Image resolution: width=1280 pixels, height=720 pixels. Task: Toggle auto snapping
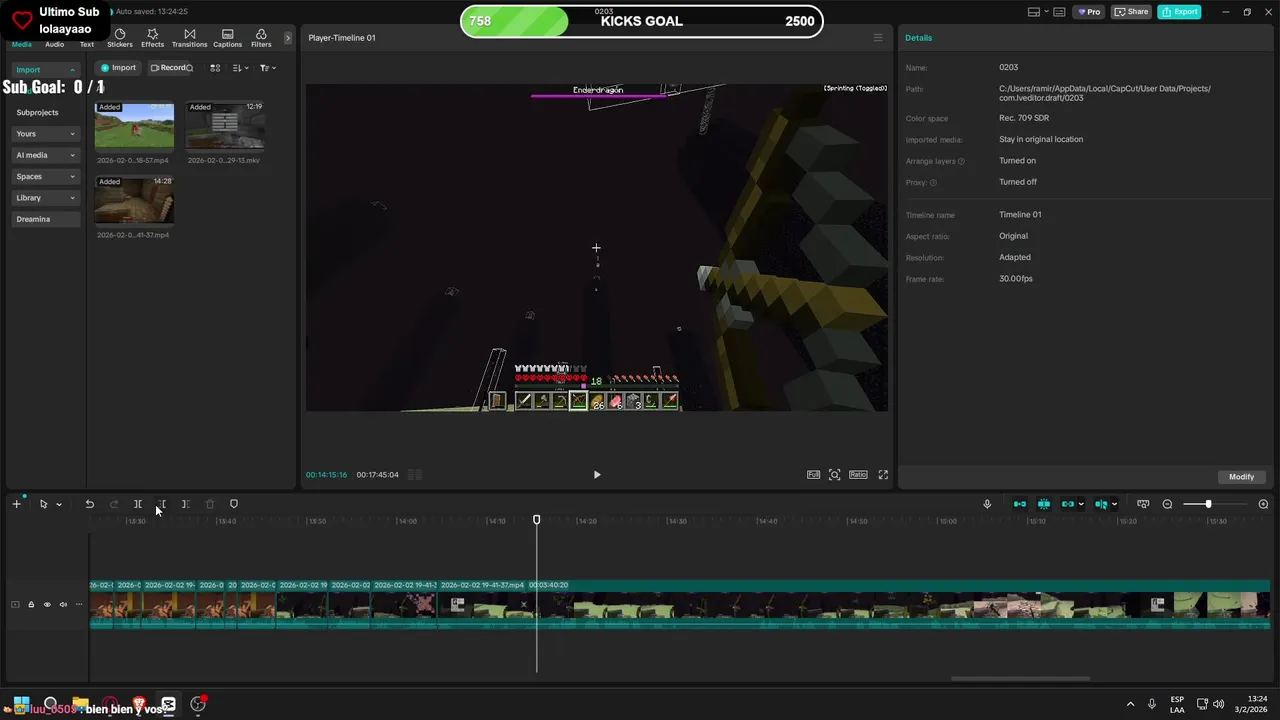point(1044,504)
